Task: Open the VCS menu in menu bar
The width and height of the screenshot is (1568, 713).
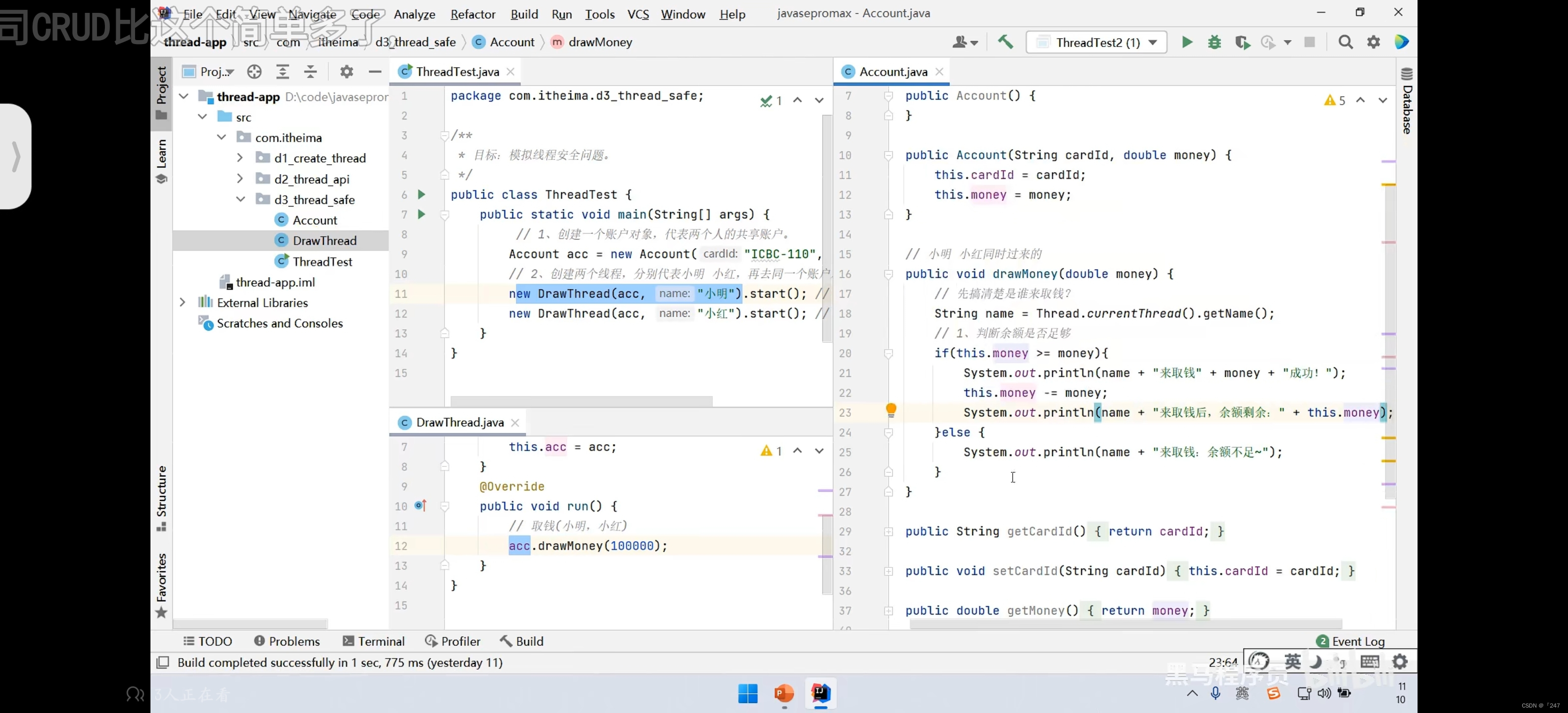Action: pyautogui.click(x=638, y=13)
